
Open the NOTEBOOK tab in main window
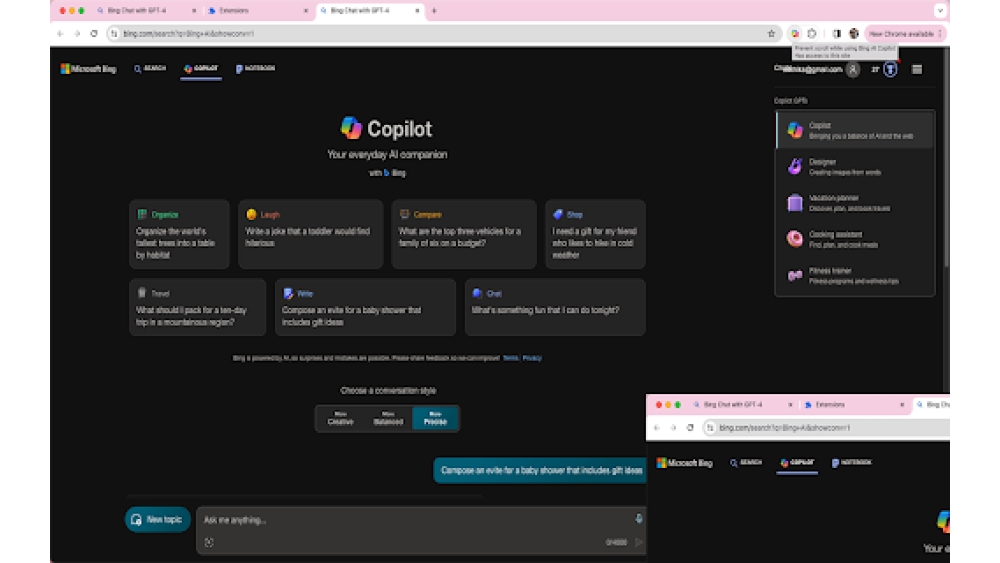point(256,68)
